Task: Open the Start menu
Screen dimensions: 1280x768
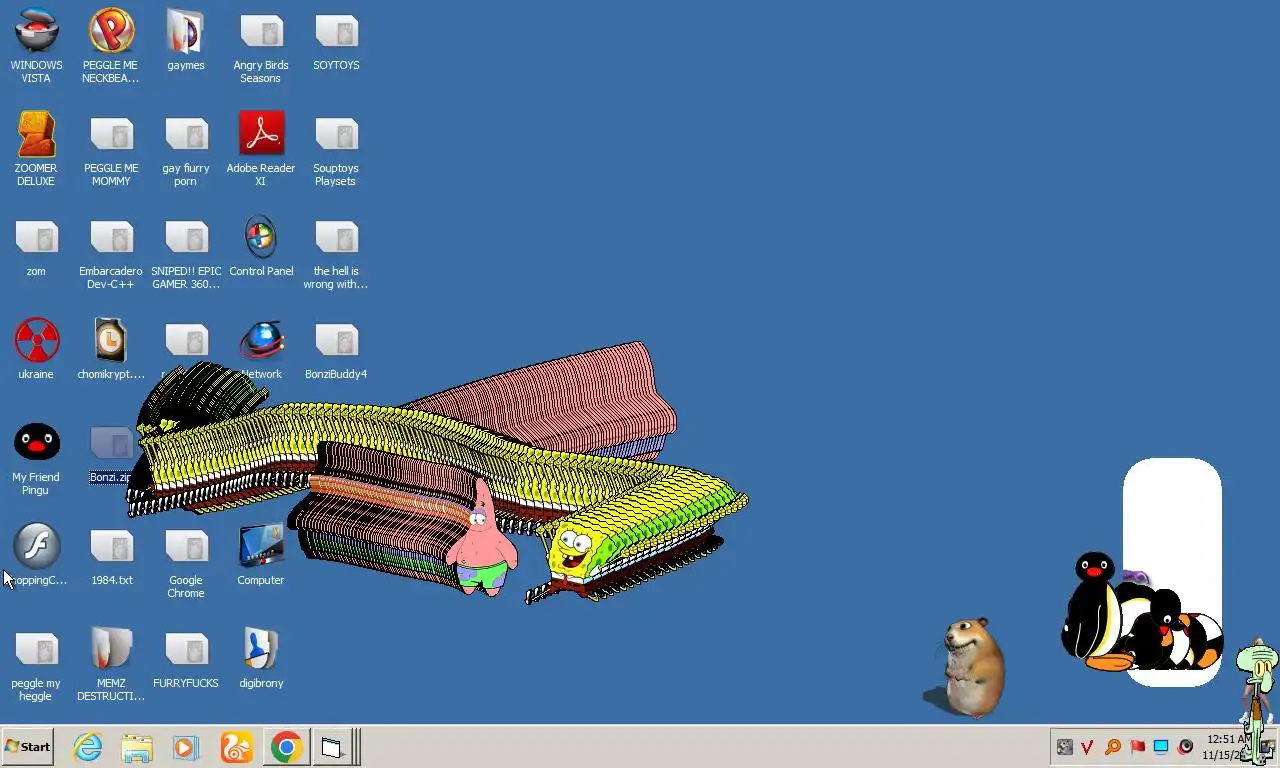Action: (x=27, y=747)
